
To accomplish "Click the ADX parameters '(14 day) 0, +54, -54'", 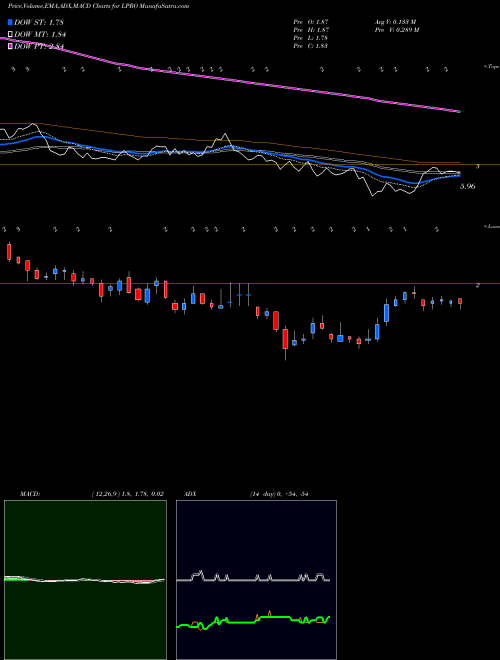I will tap(279, 494).
